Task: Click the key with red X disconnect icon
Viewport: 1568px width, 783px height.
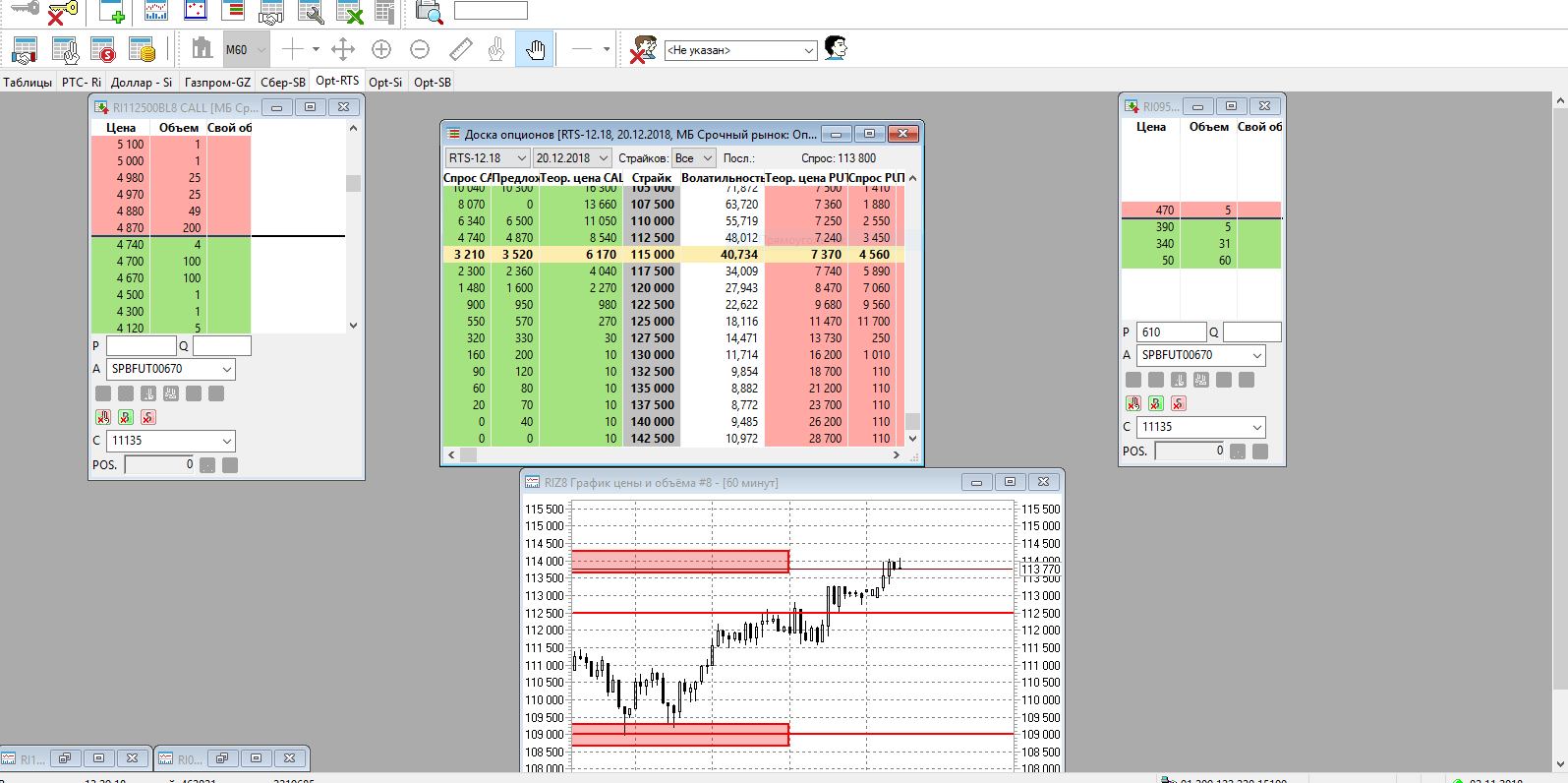Action: pos(63,12)
